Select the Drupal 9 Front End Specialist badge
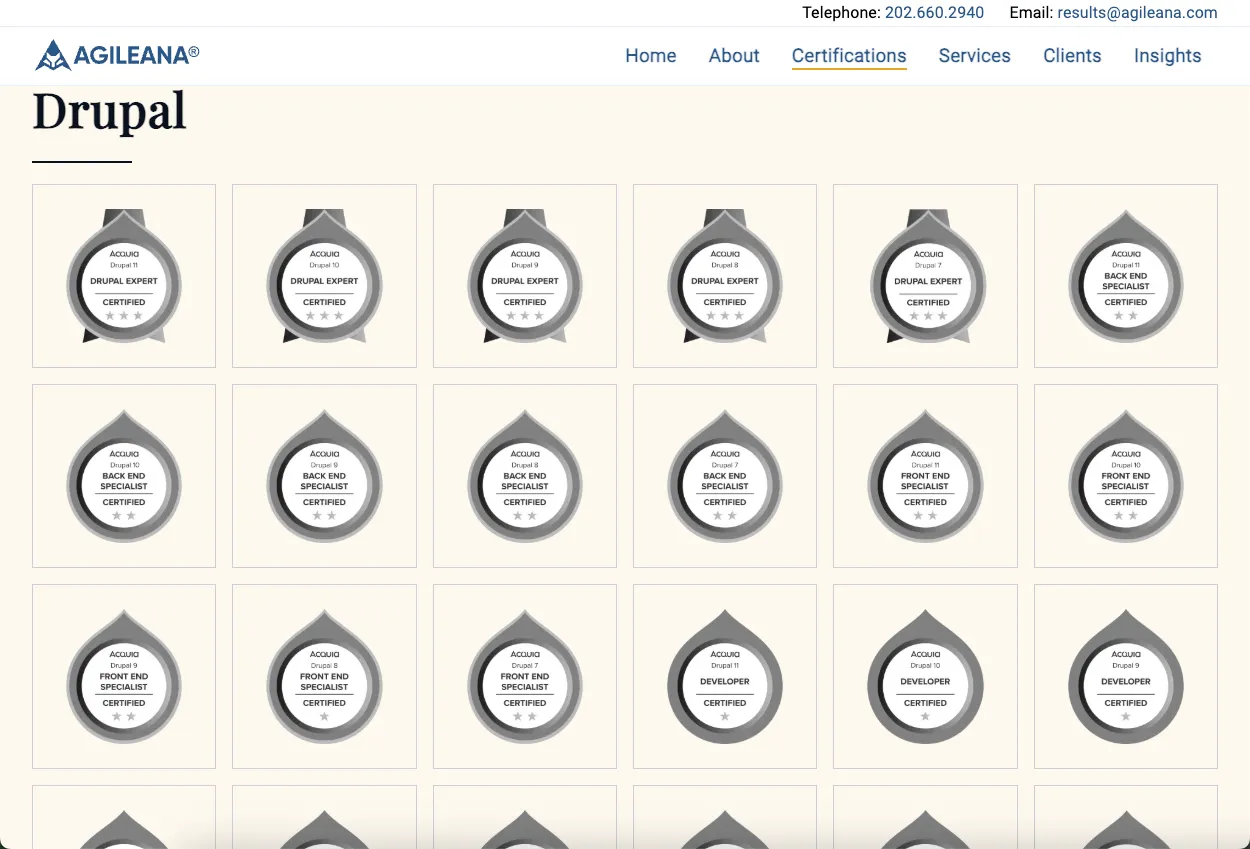The width and height of the screenshot is (1250, 849). point(124,676)
